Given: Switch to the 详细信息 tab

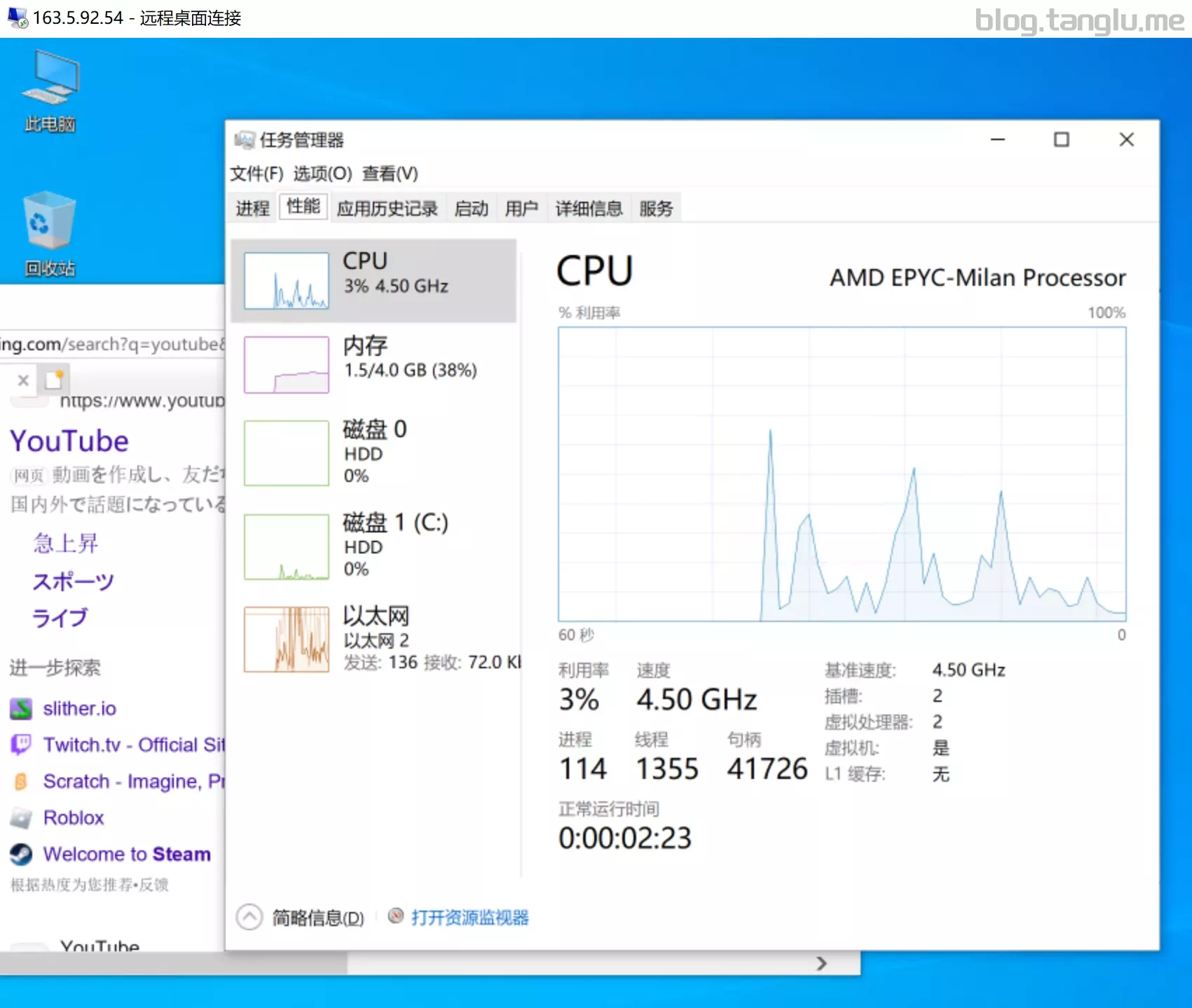Looking at the screenshot, I should (x=589, y=208).
